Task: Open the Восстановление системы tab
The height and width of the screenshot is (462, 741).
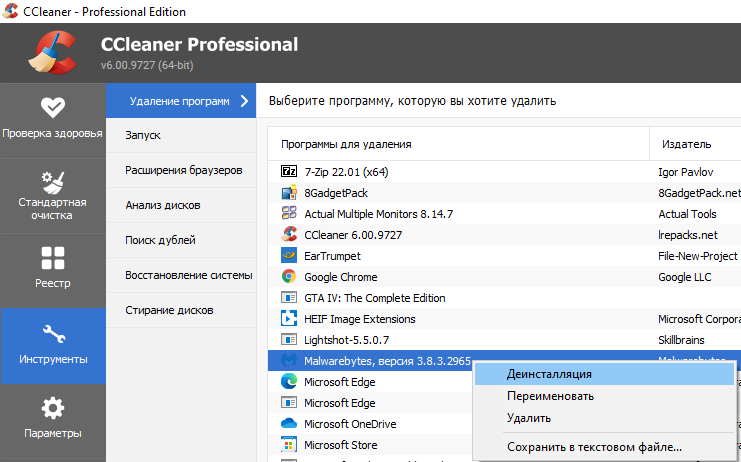Action: point(181,275)
